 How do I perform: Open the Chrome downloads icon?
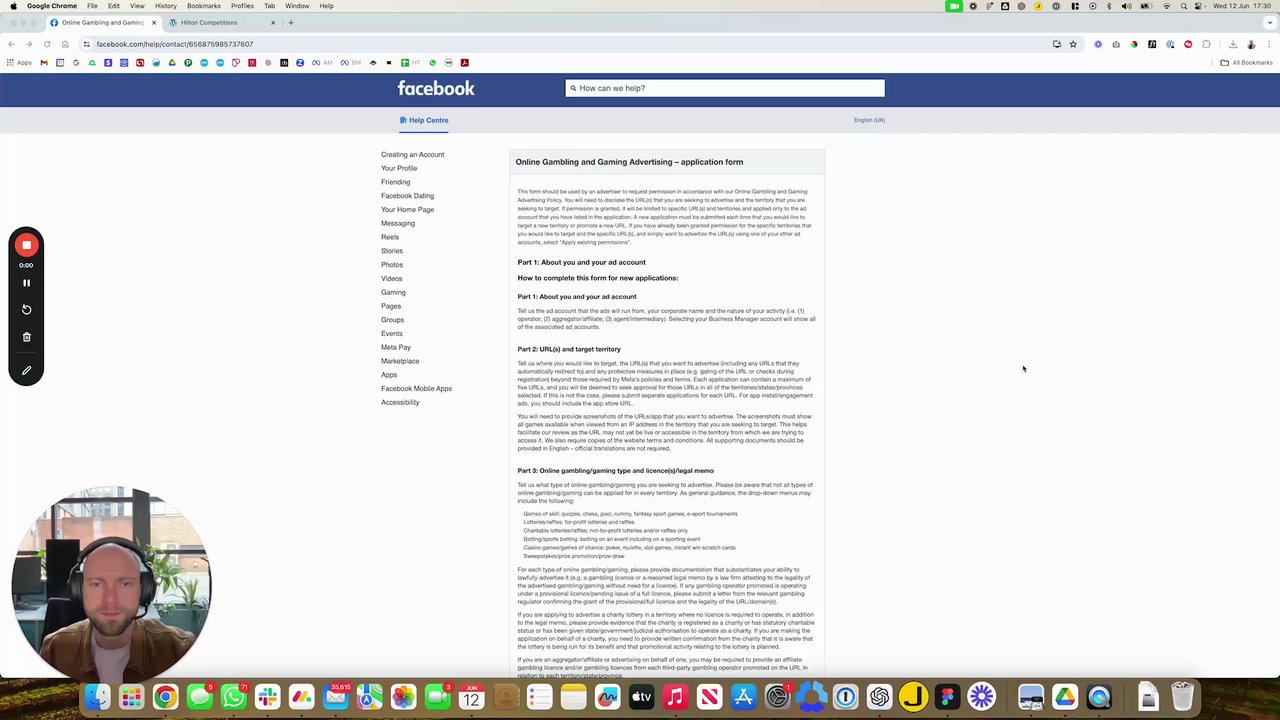pyautogui.click(x=1233, y=44)
